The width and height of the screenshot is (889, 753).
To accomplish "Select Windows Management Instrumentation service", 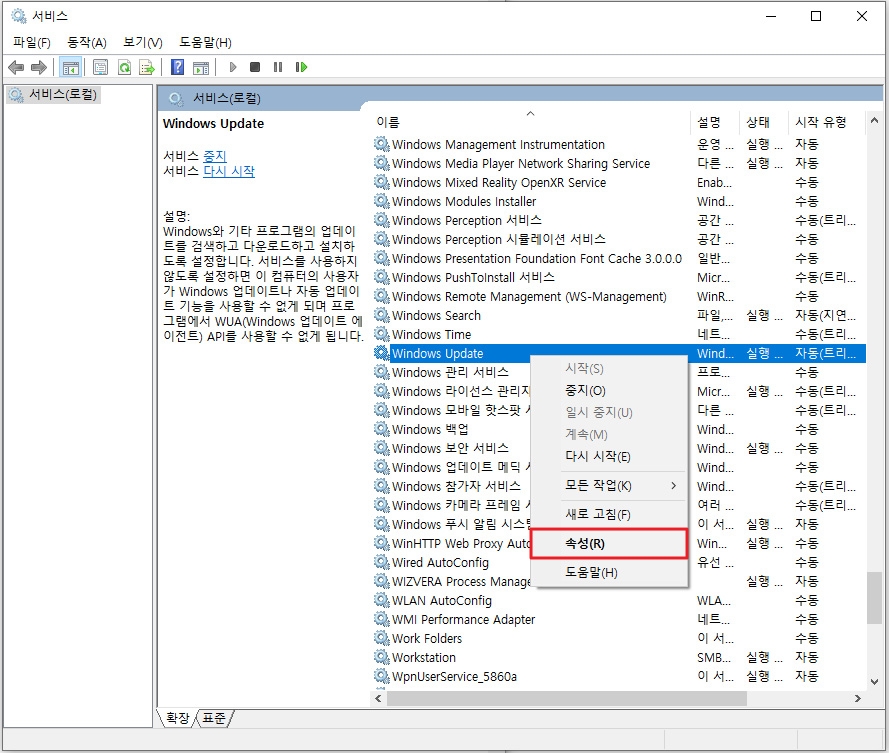I will point(619,145).
